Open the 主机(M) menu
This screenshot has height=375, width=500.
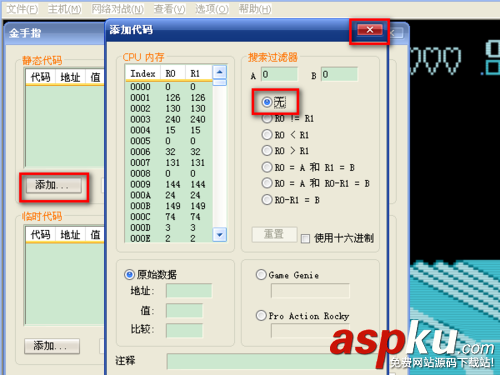click(x=64, y=9)
